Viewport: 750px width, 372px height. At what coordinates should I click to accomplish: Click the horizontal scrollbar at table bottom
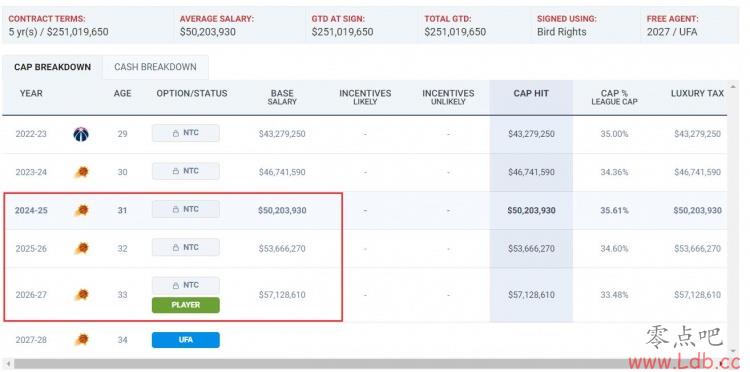click(364, 364)
